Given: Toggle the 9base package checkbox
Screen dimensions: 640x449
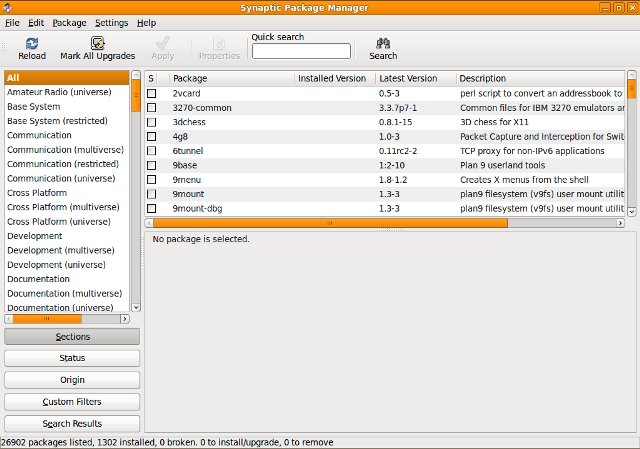Looking at the screenshot, I should click(152, 165).
